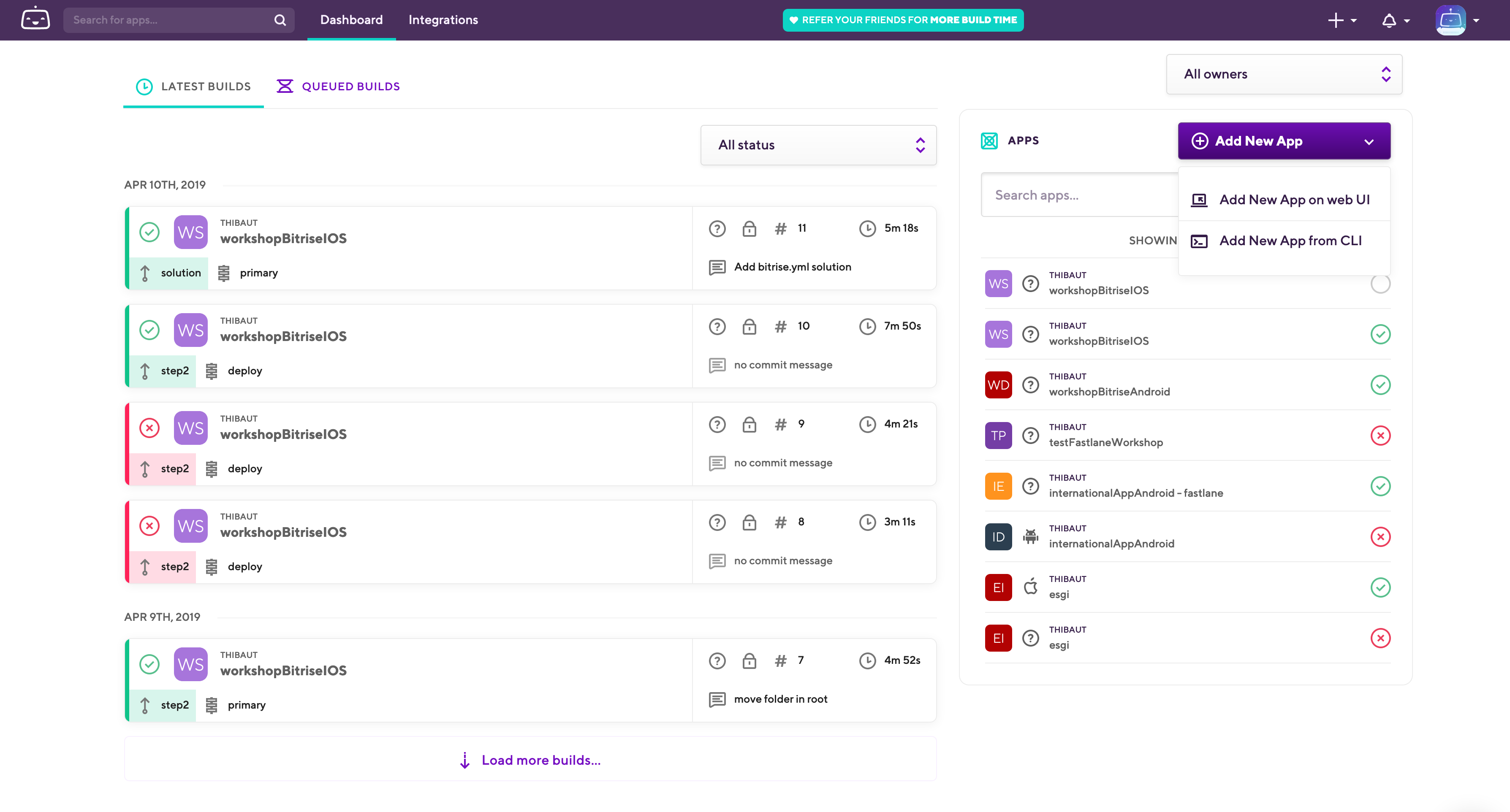Click question mark icon of build 9

[x=717, y=424]
